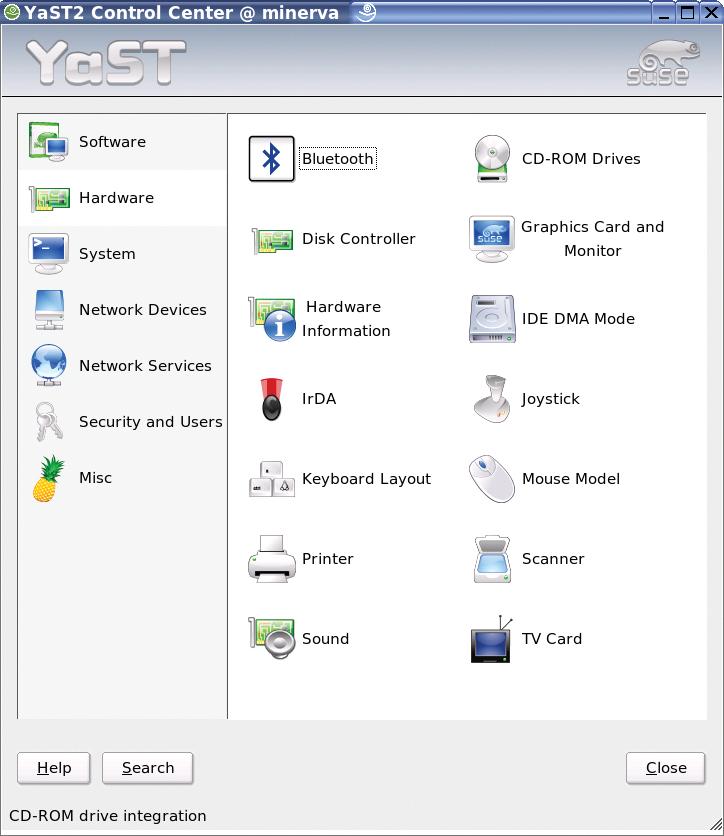Select the Network Services globe icon
The image size is (724, 836).
click(49, 366)
